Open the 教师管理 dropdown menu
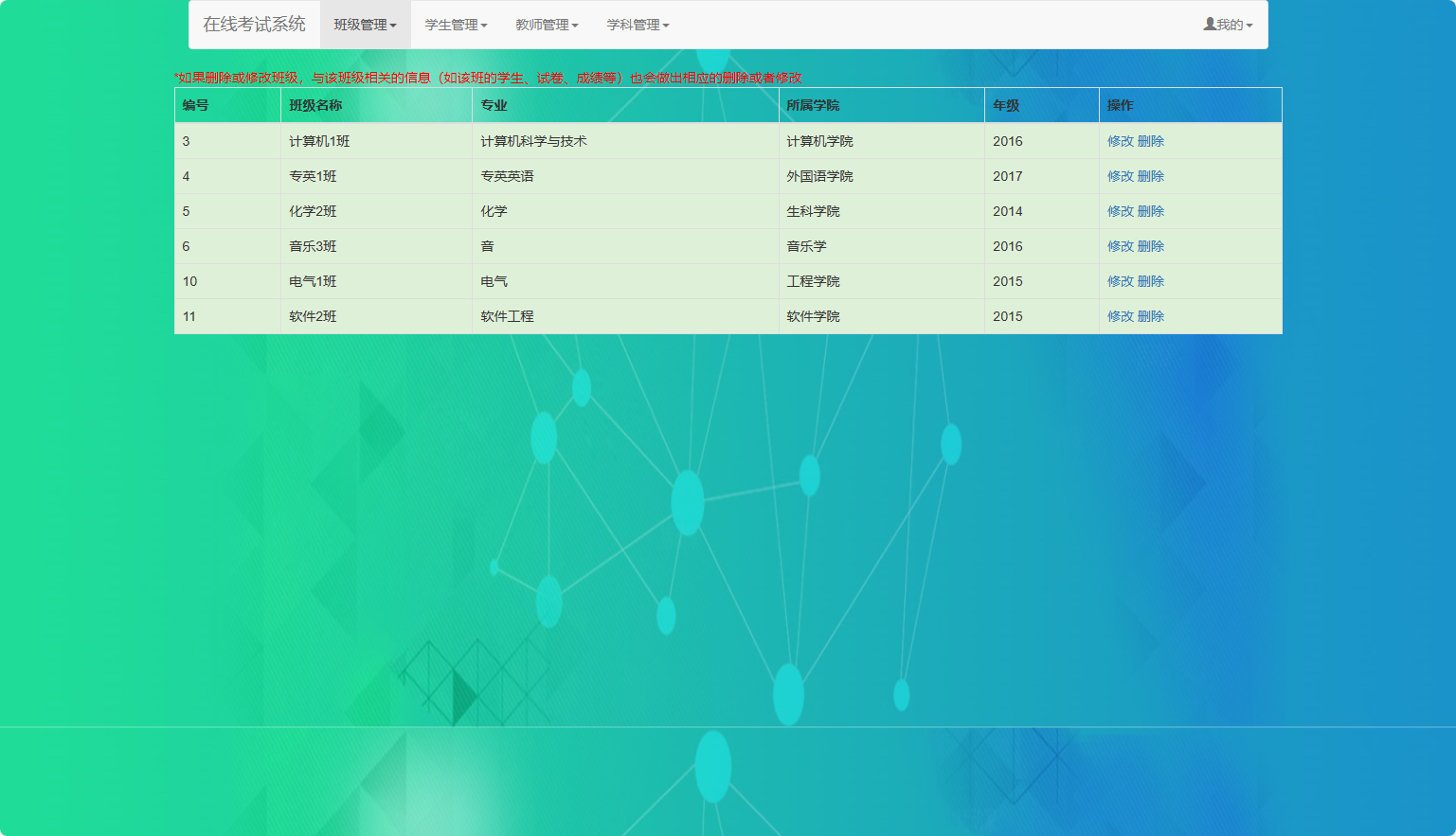1456x836 pixels. click(x=546, y=24)
